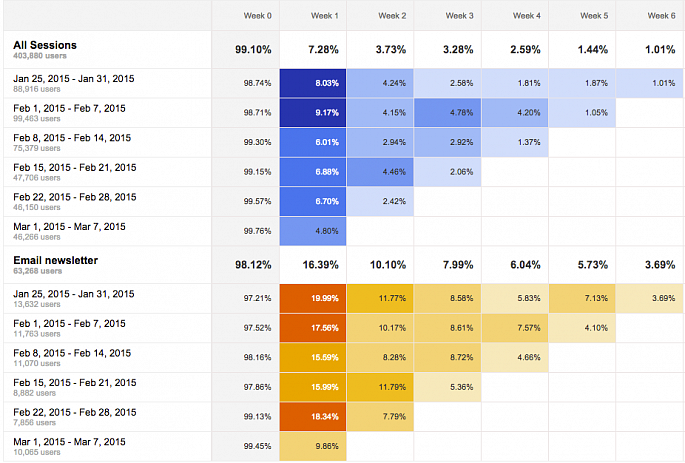The height and width of the screenshot is (463, 685).
Task: Select the orange 18.34% retention cell
Action: click(313, 415)
